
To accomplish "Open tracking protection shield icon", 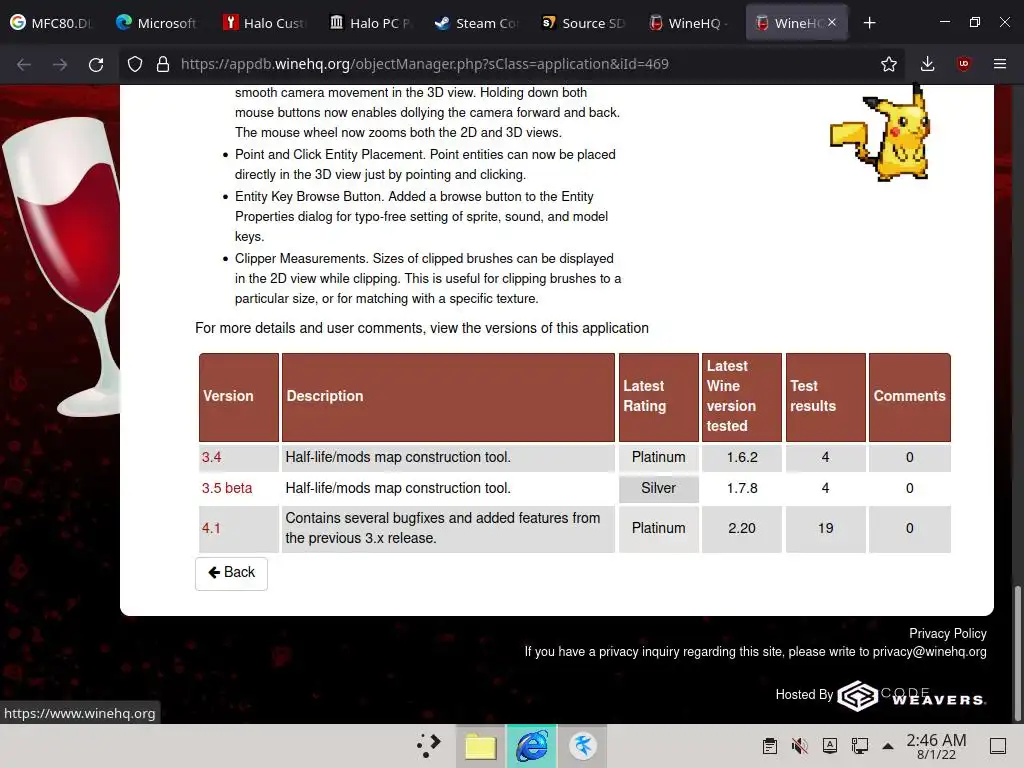I will pyautogui.click(x=135, y=64).
